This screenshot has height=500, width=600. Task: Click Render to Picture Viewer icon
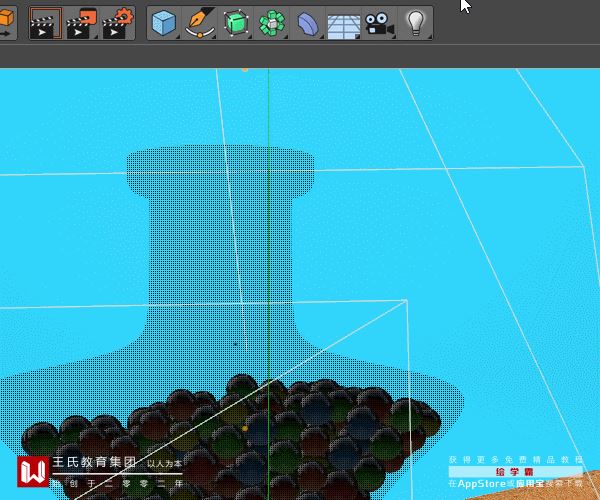click(81, 23)
